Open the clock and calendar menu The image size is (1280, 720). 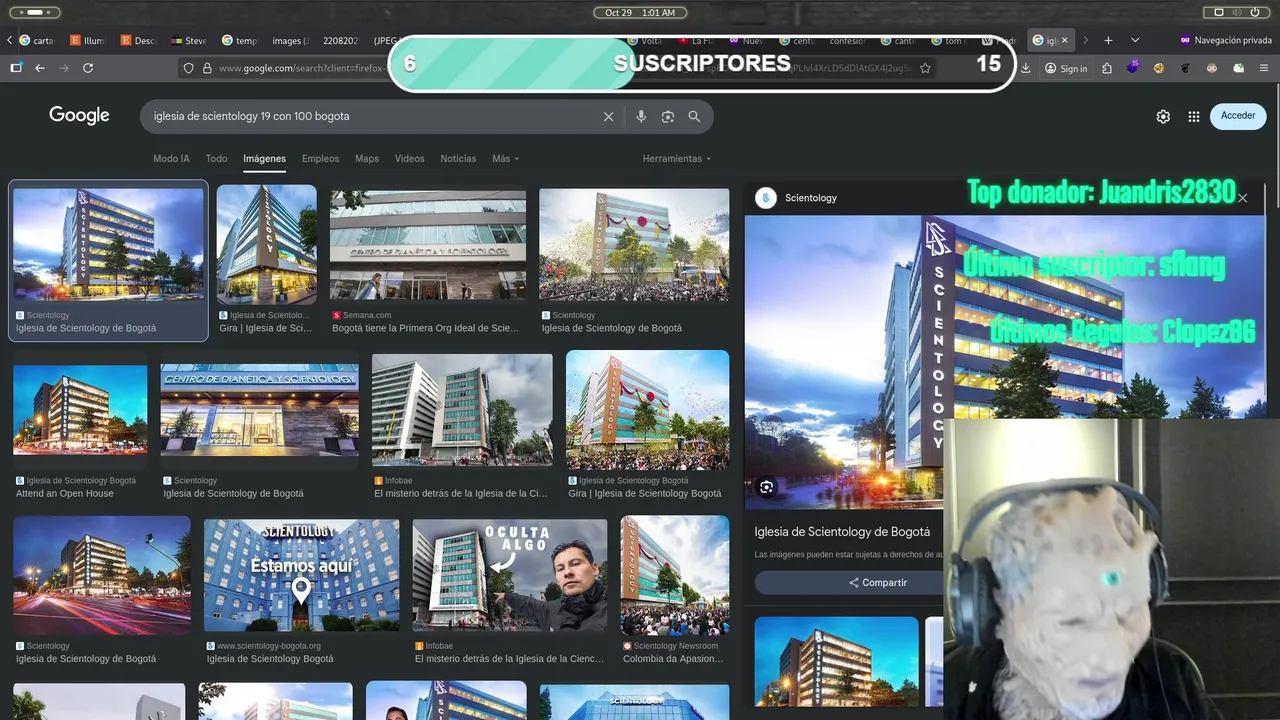[640, 12]
